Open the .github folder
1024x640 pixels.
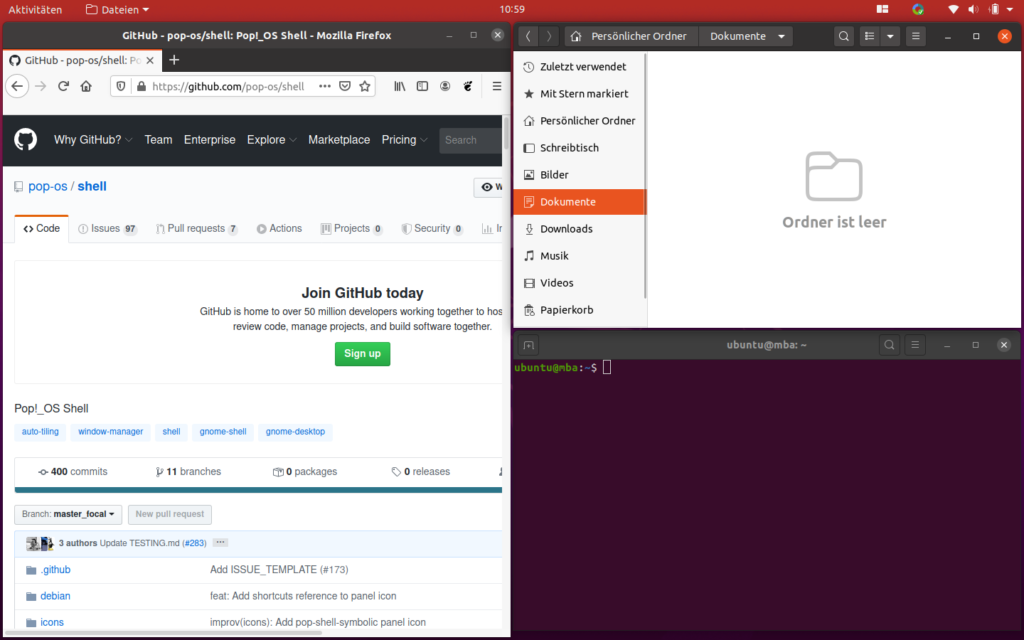pos(56,569)
